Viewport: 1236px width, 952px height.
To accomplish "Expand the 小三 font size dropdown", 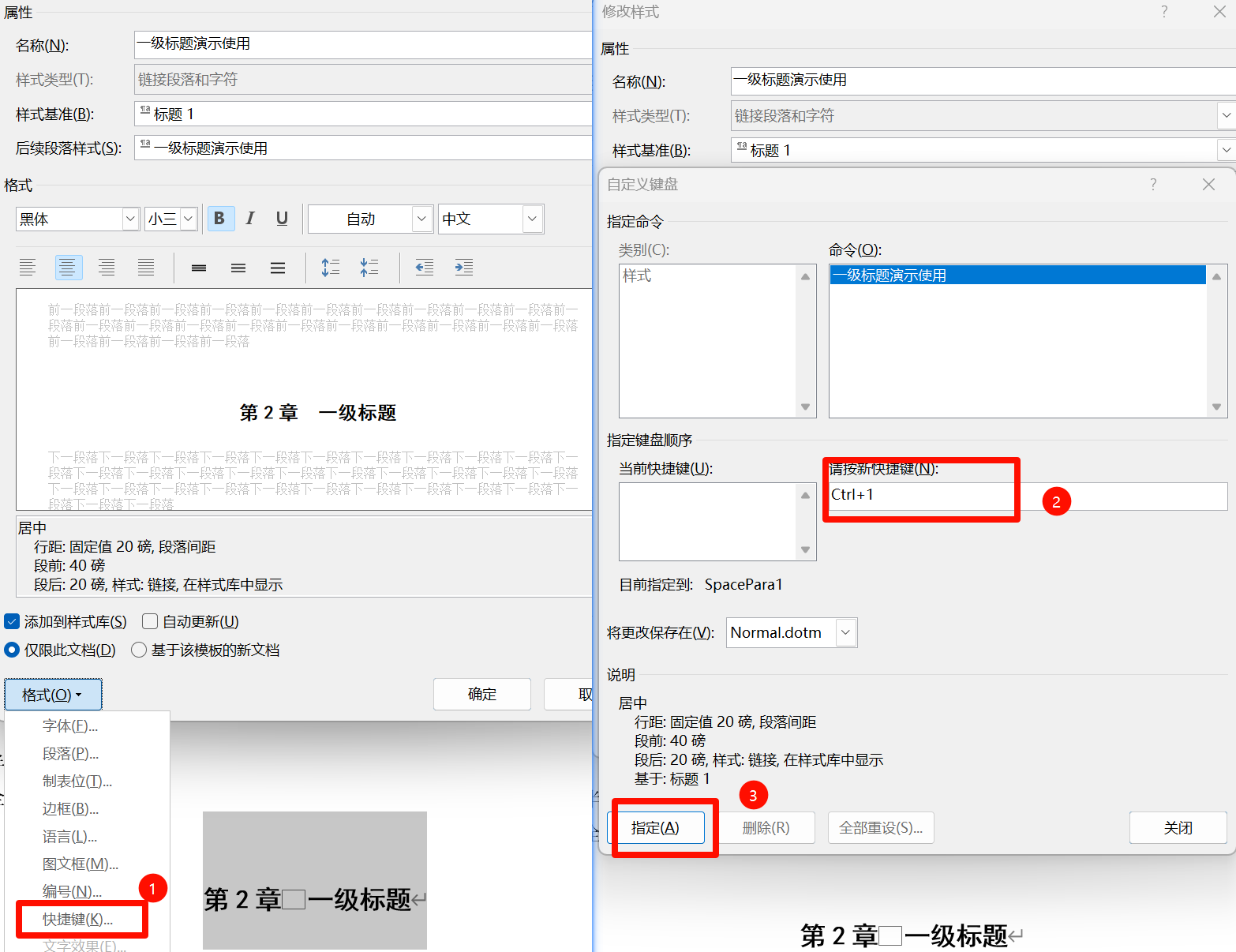I will point(188,219).
